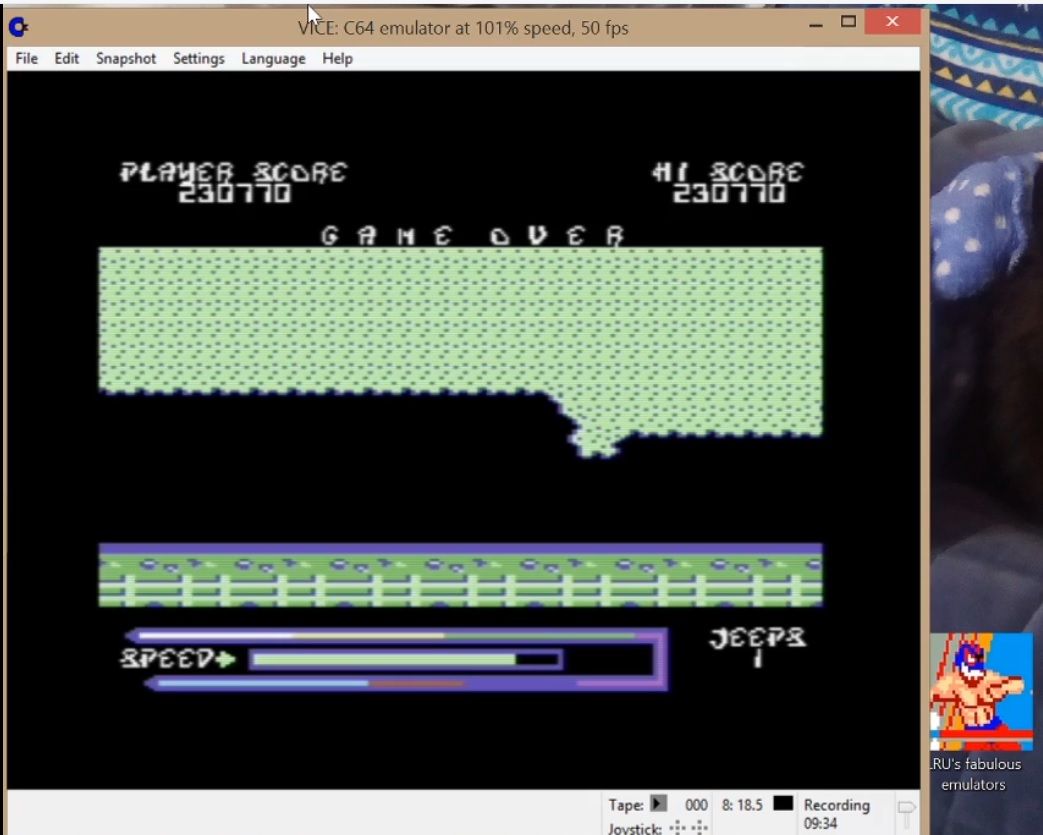The image size is (1043, 835).
Task: Maximize the VICE emulator window
Action: pyautogui.click(x=849, y=21)
